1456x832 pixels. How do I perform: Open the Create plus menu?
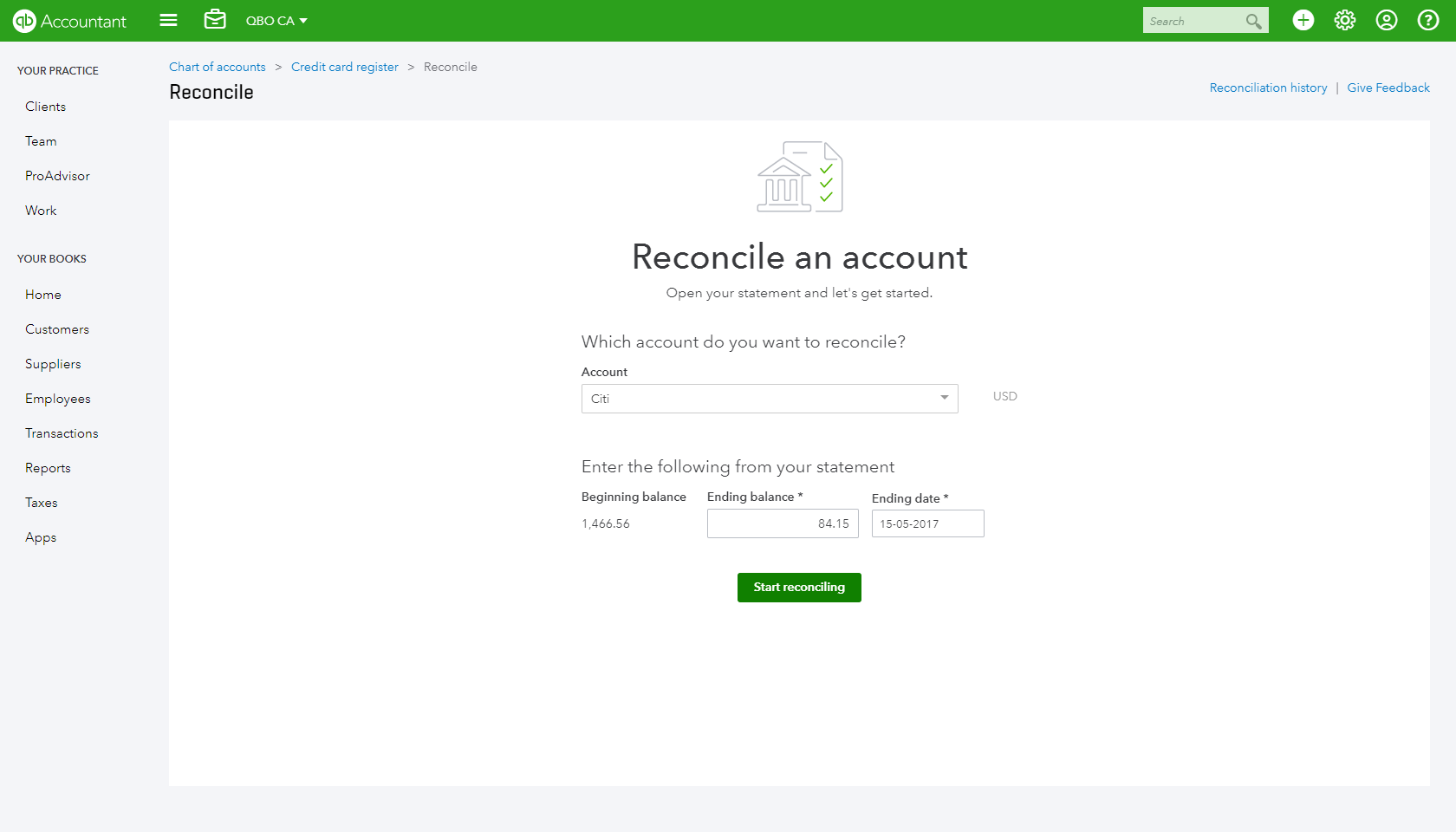[x=1303, y=20]
